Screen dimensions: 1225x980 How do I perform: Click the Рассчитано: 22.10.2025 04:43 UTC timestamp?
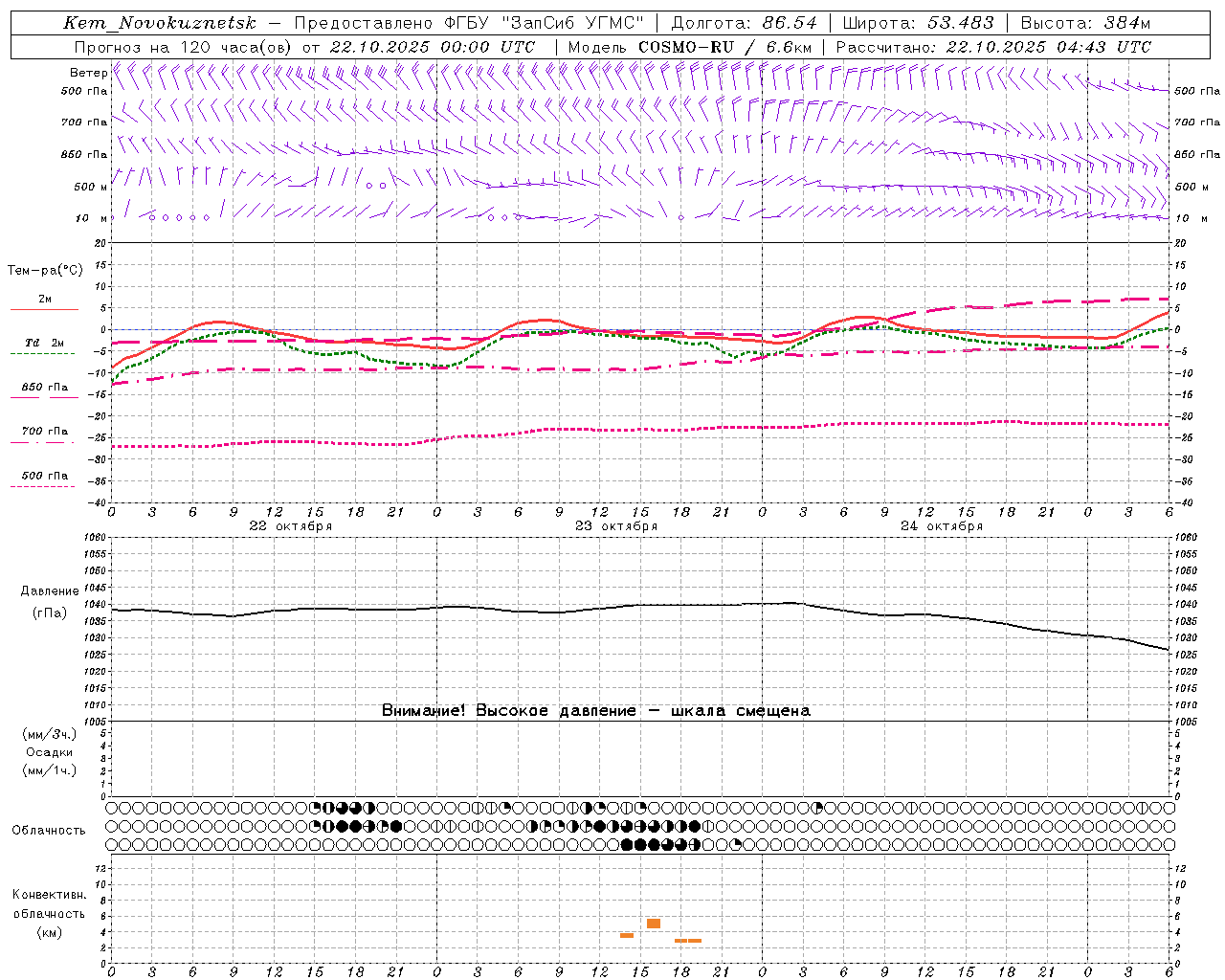tap(993, 47)
